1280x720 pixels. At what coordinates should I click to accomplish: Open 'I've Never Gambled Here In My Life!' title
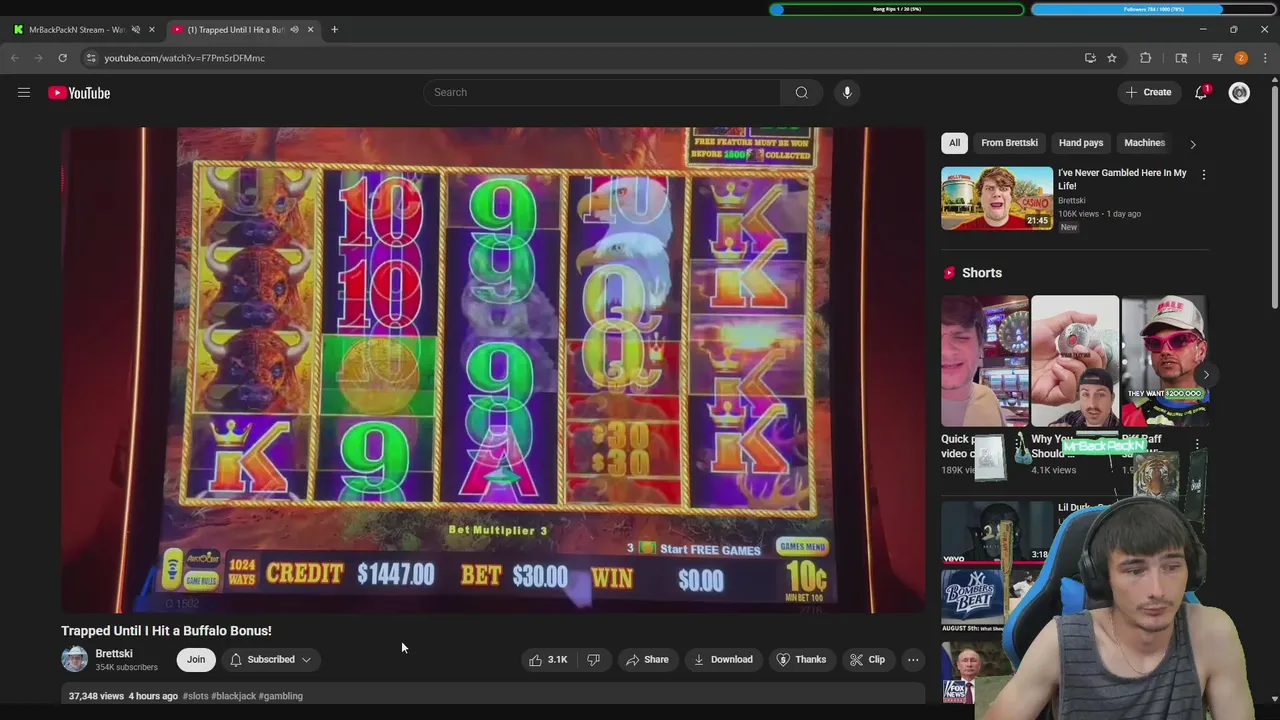pyautogui.click(x=1122, y=179)
